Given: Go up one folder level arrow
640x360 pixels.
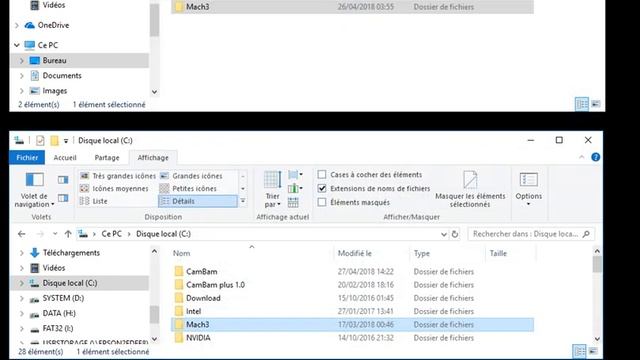Looking at the screenshot, I should coord(68,234).
